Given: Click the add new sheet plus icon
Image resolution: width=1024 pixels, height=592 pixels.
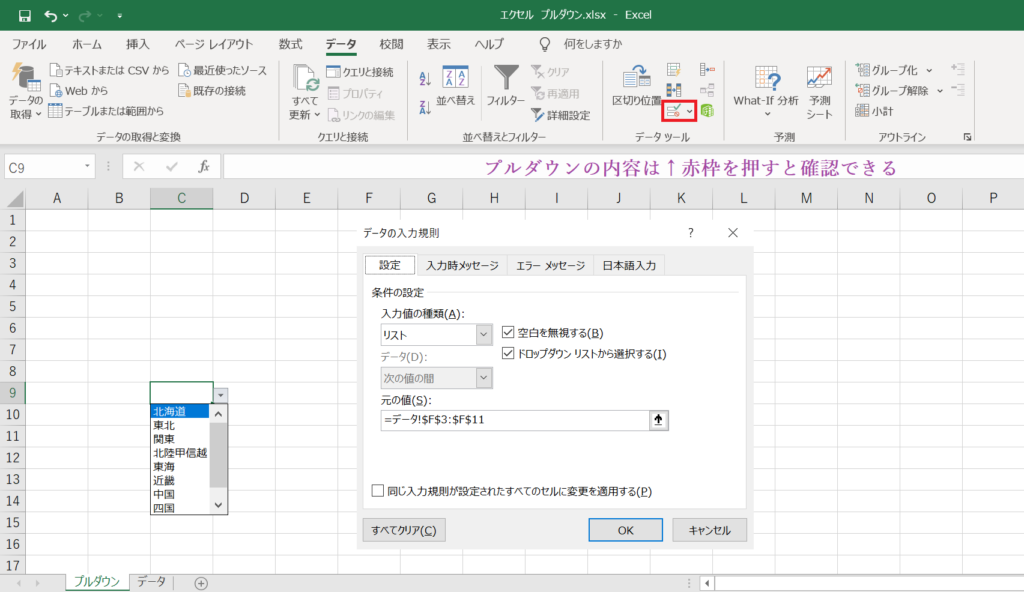Looking at the screenshot, I should (201, 583).
